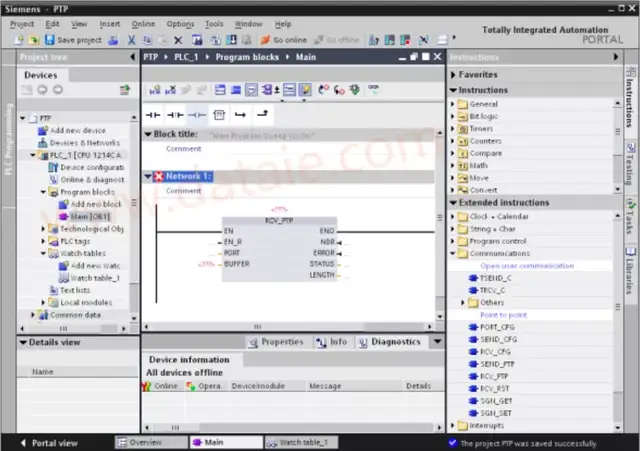Collapse the Network 1 section
The image size is (640, 451).
pyautogui.click(x=148, y=176)
